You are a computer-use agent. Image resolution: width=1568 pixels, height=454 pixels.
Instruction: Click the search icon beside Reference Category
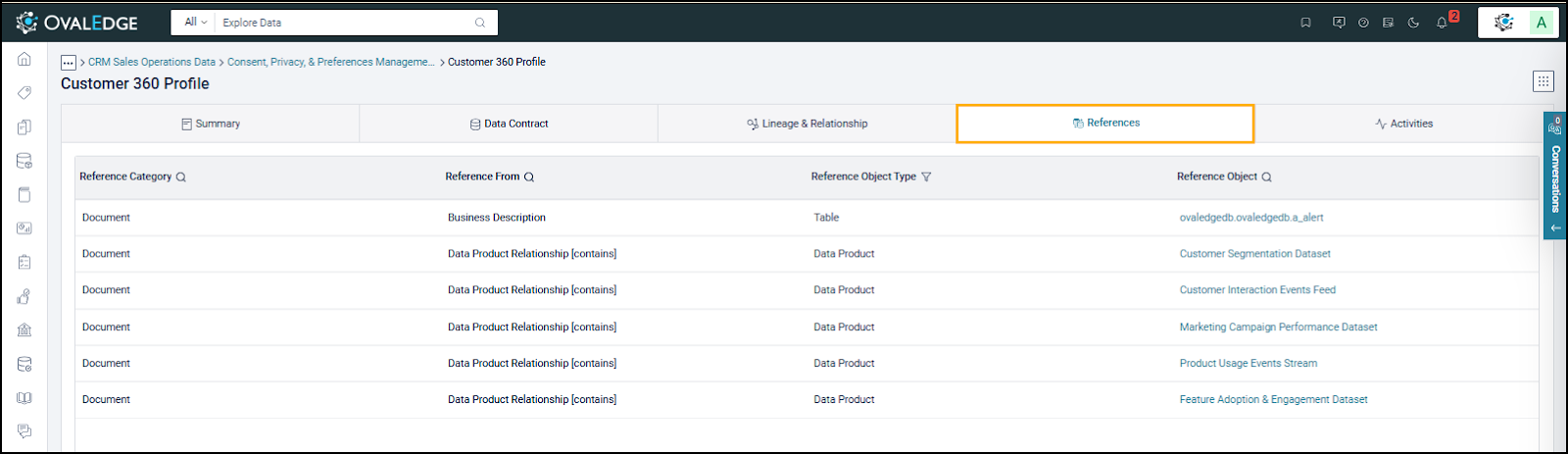(x=181, y=177)
